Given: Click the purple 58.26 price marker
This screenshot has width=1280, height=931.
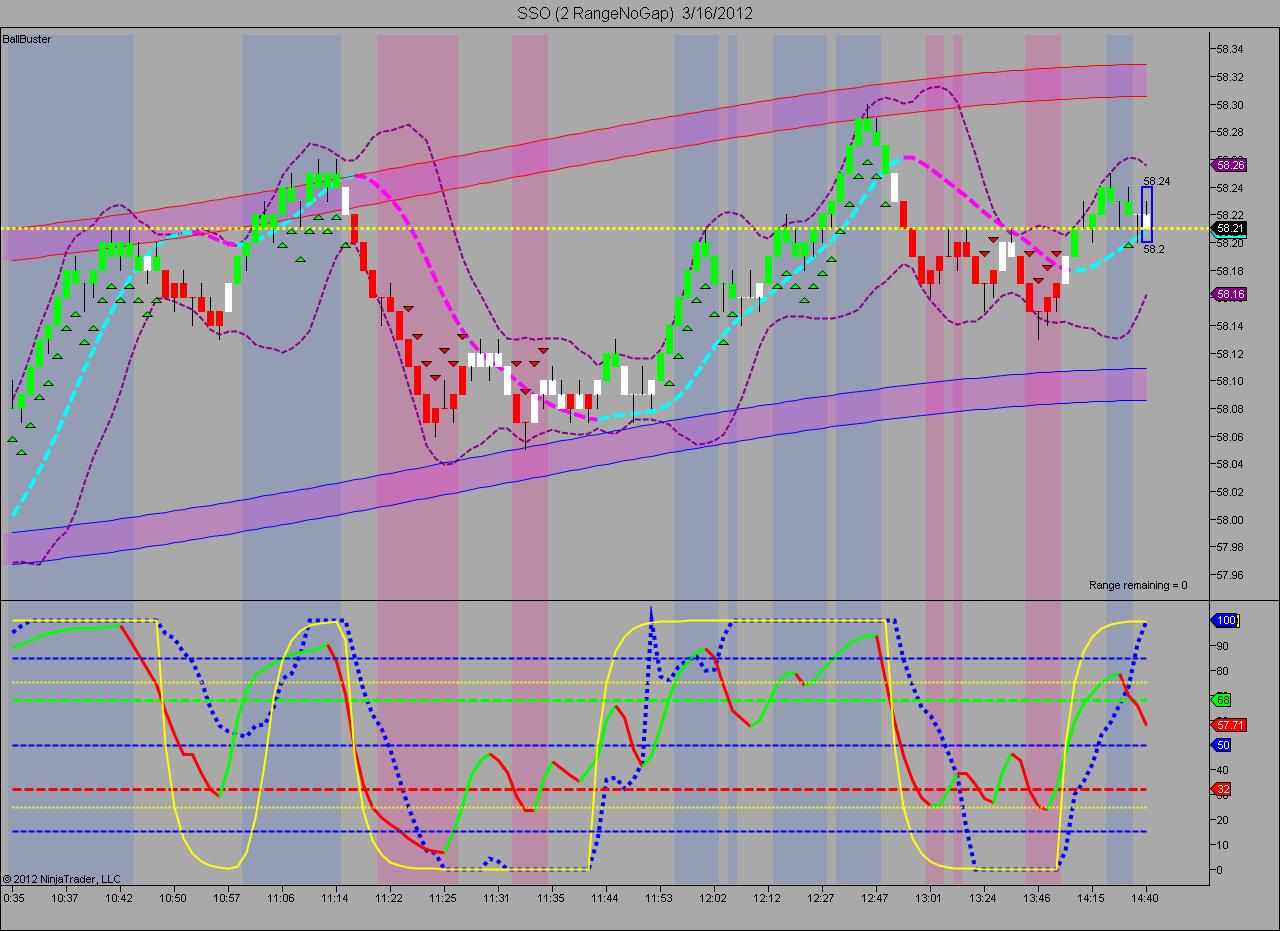Looking at the screenshot, I should (1229, 165).
